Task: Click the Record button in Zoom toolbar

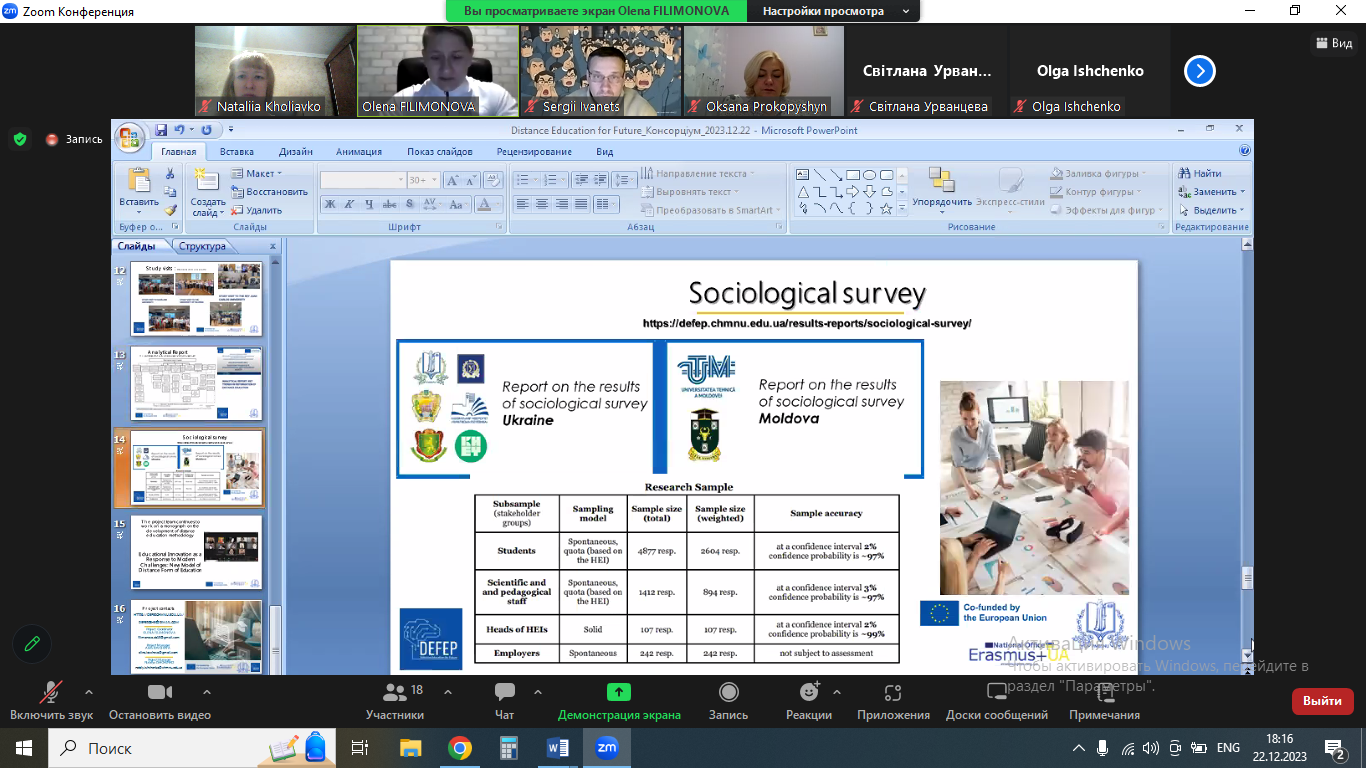Action: (728, 693)
